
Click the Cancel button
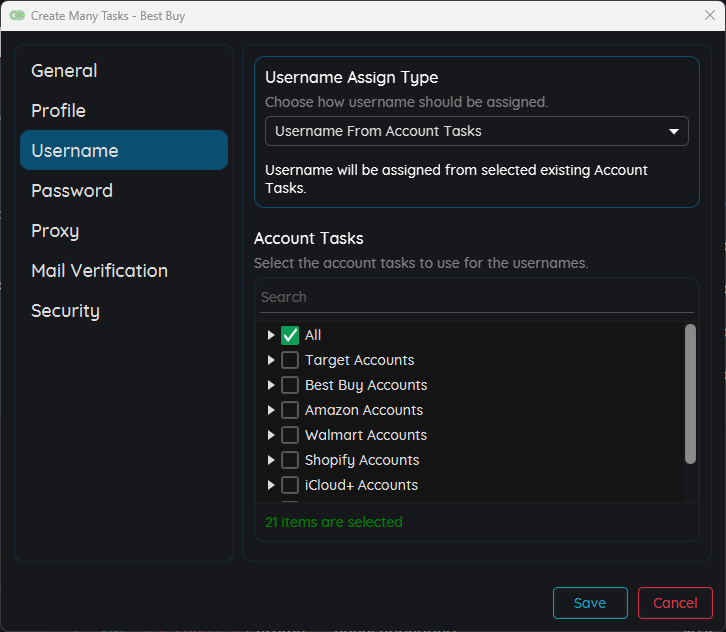tap(675, 603)
